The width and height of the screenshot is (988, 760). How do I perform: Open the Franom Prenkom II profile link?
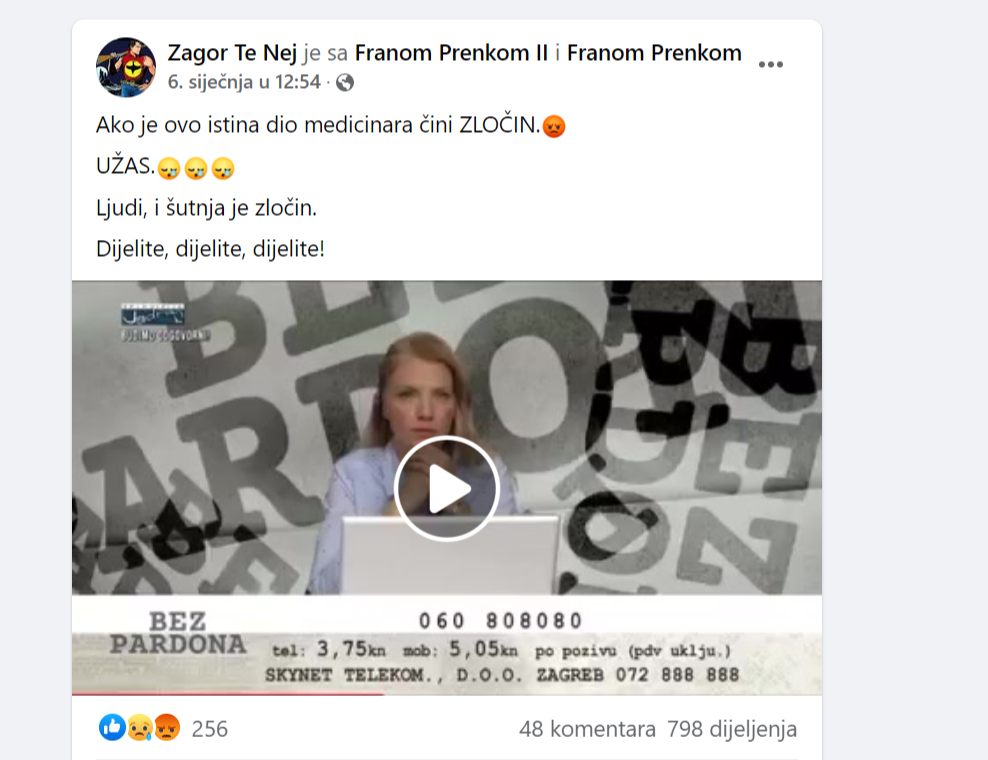451,53
